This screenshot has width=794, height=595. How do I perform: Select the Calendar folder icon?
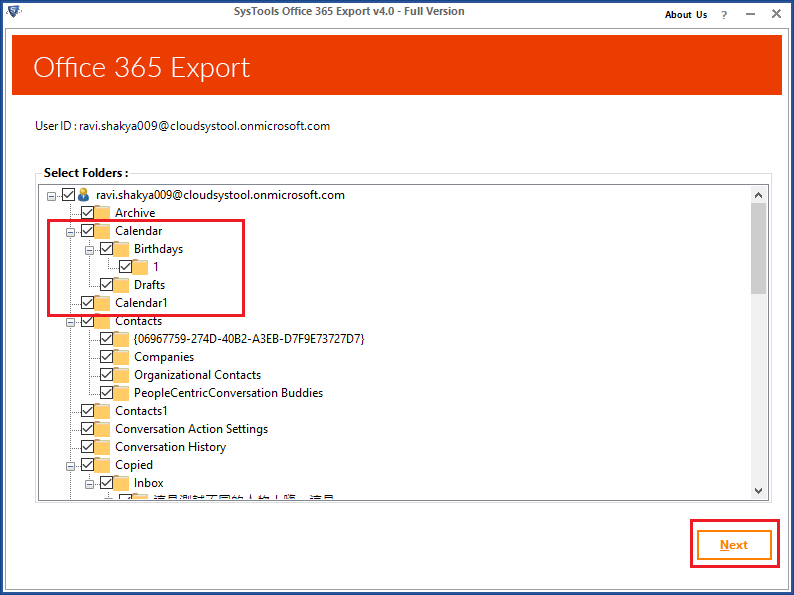102,231
